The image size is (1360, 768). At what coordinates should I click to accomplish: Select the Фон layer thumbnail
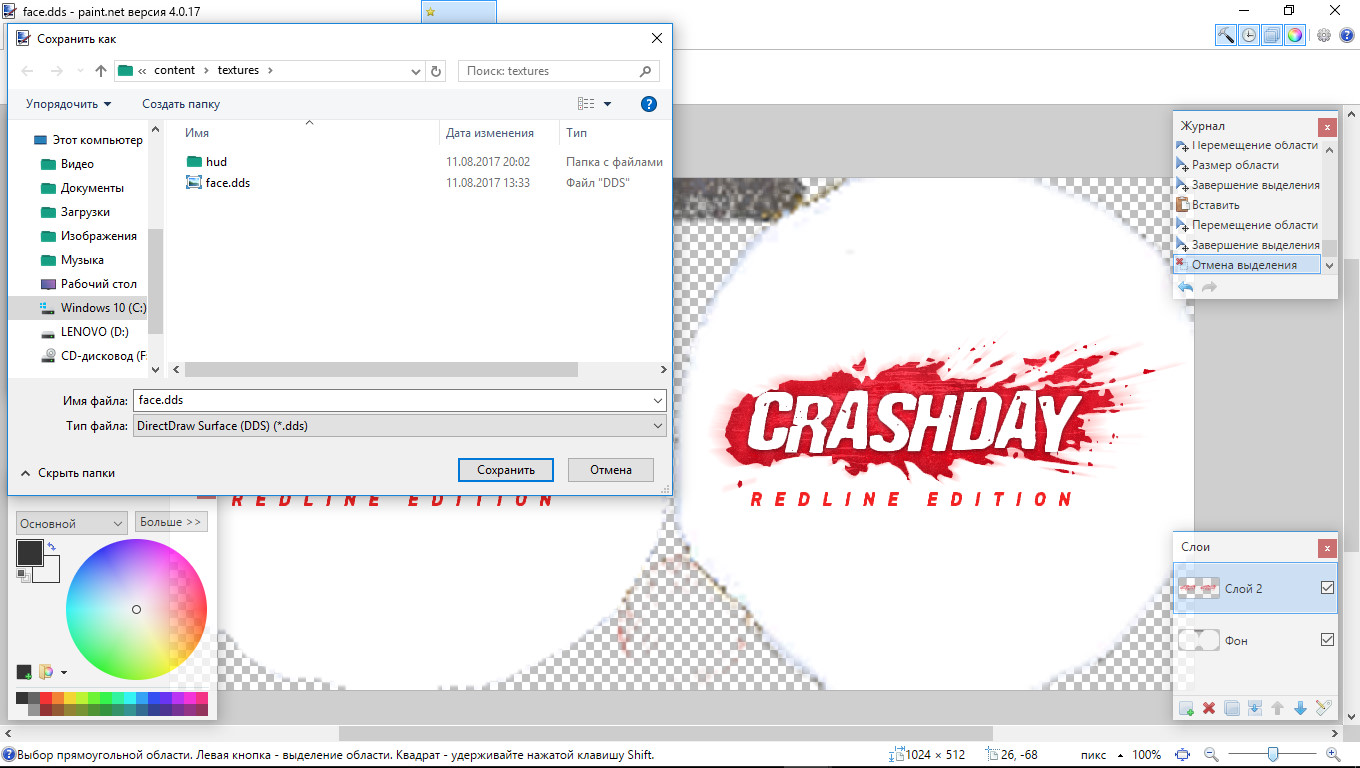(x=1198, y=640)
